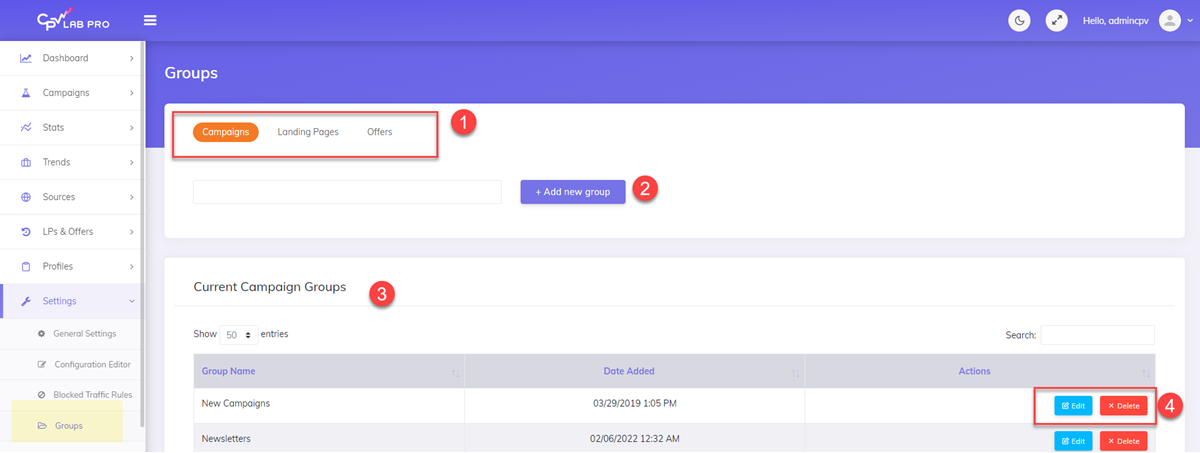1200x453 pixels.
Task: Sort by Date Added column
Action: [634, 371]
